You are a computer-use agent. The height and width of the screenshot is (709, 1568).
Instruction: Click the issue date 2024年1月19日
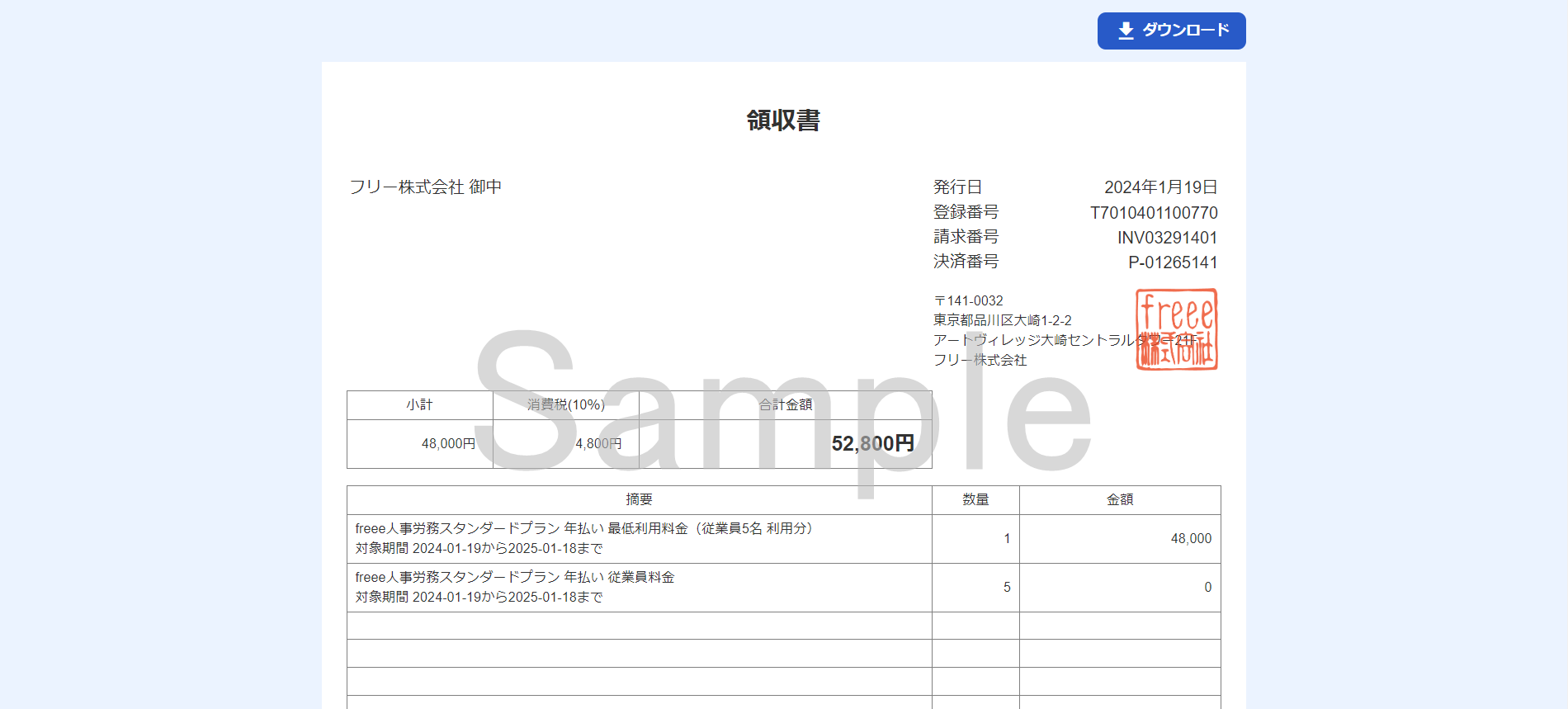click(1161, 187)
